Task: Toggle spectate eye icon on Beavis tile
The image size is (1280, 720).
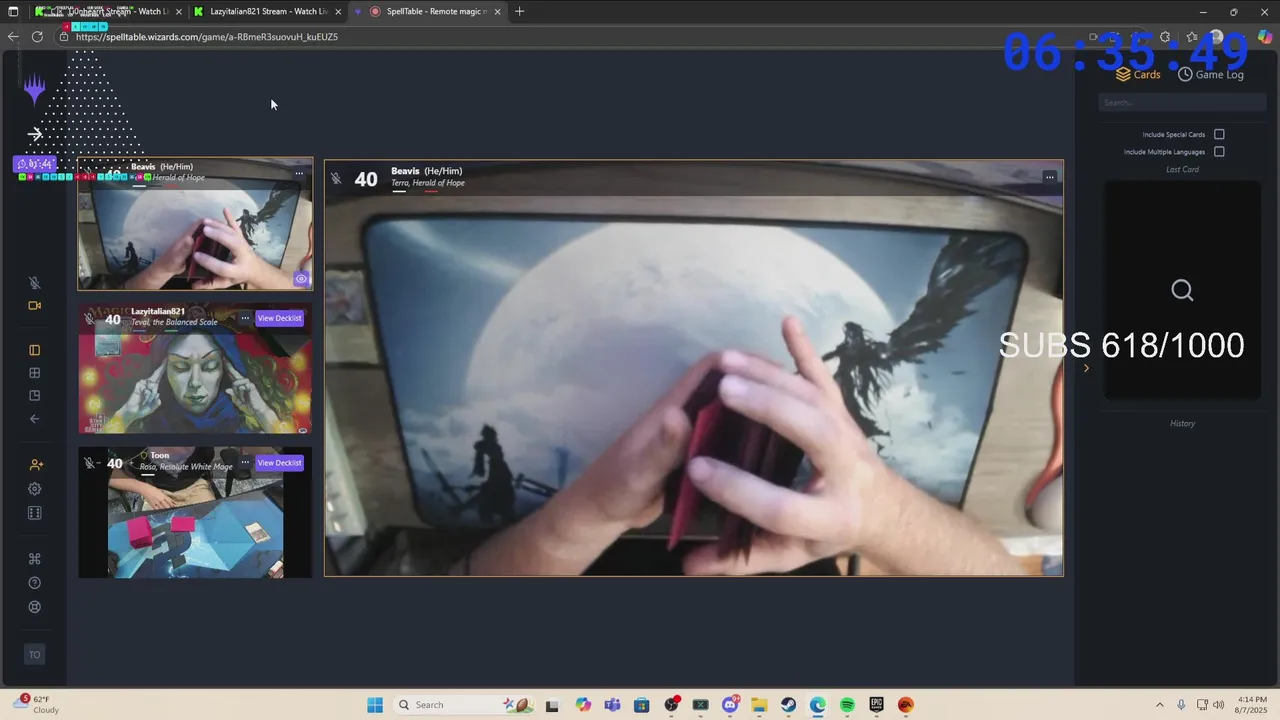Action: point(301,279)
